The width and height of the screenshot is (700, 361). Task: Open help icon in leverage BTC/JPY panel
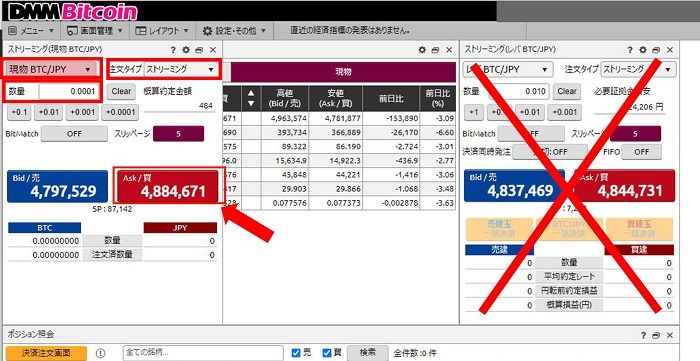[x=630, y=50]
